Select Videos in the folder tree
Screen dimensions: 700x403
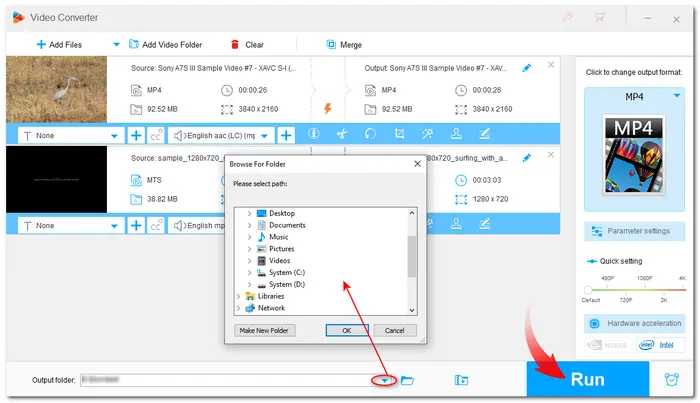(279, 261)
